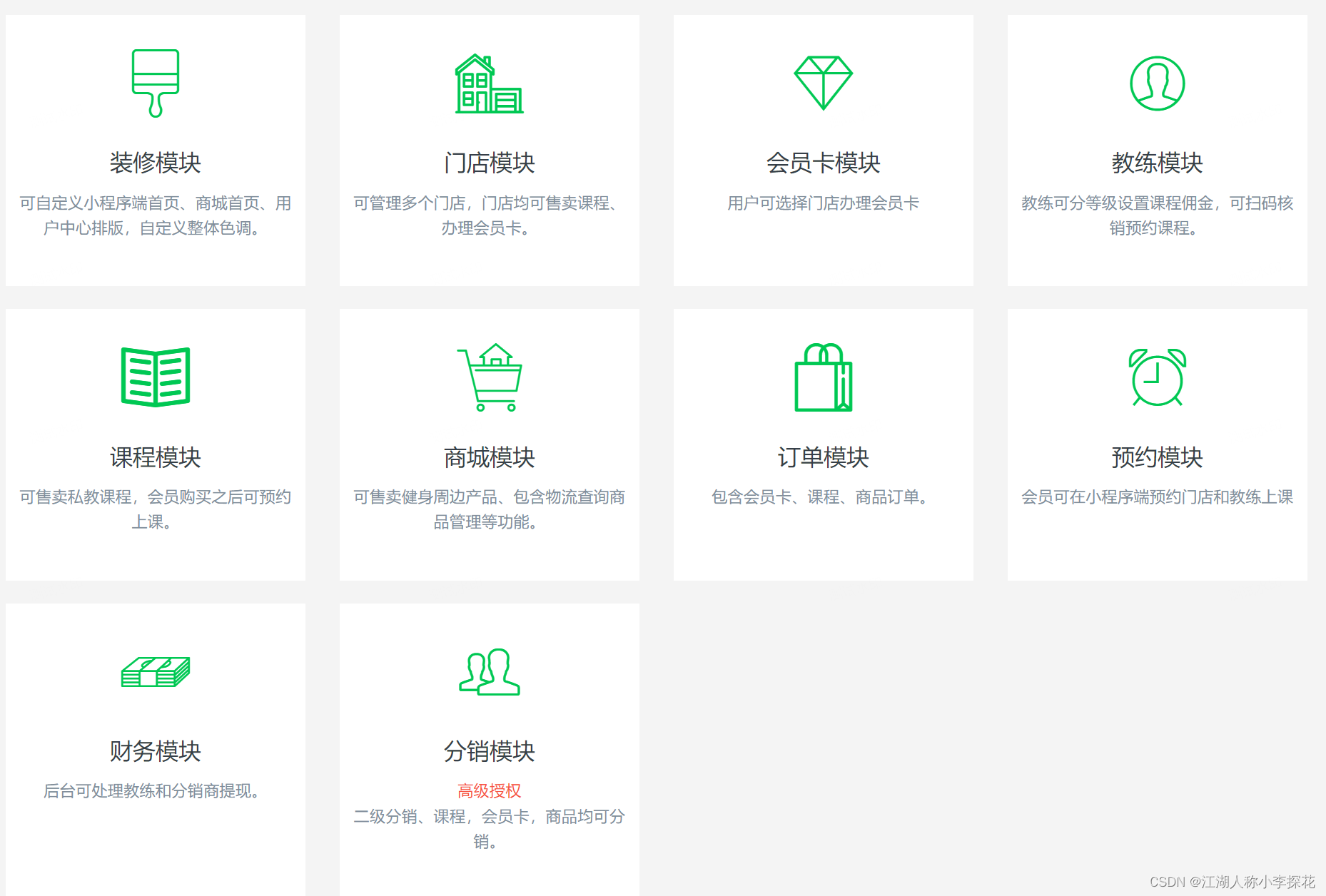
Task: Select the 商城模块 heading
Action: pyautogui.click(x=490, y=457)
